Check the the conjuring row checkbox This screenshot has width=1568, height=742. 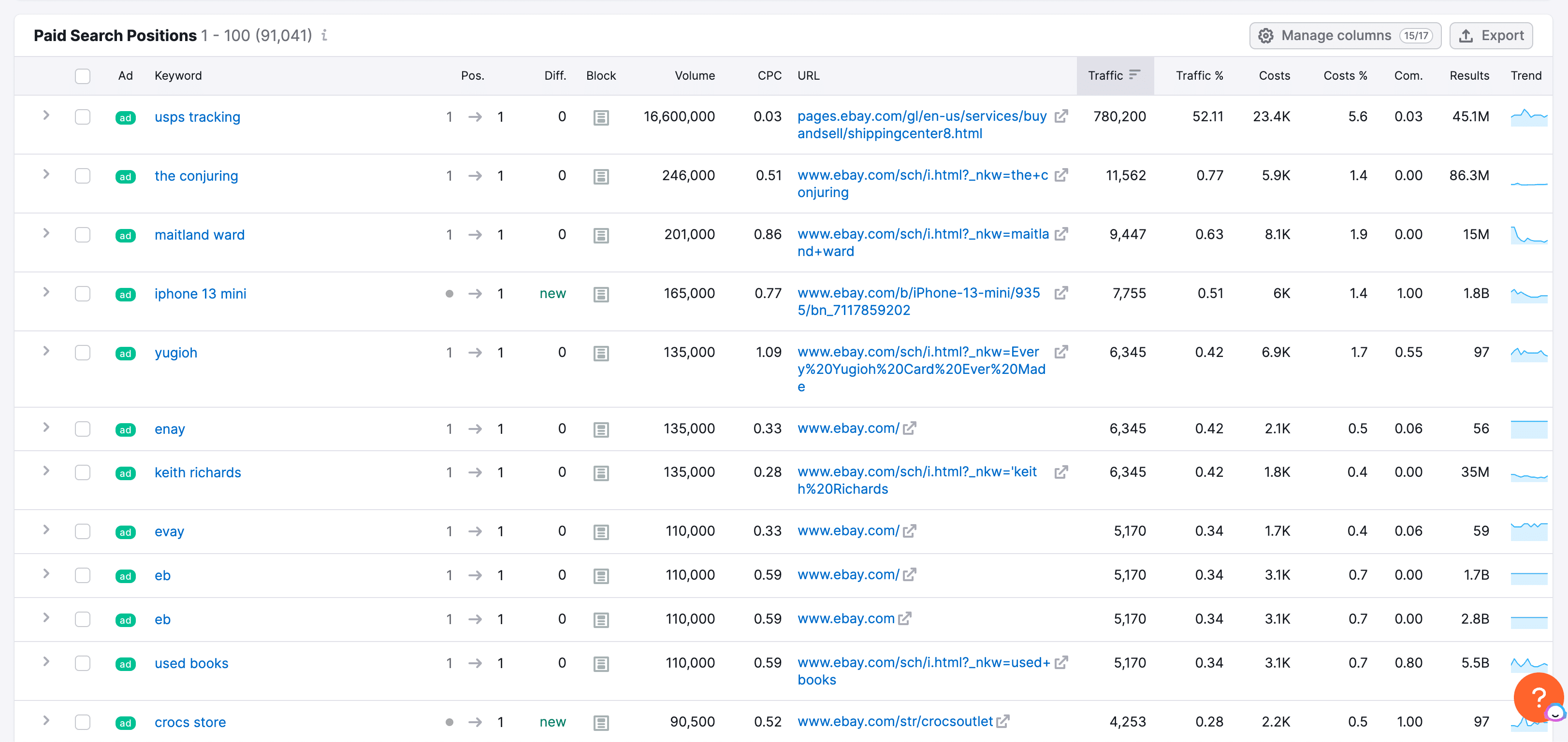pyautogui.click(x=82, y=176)
